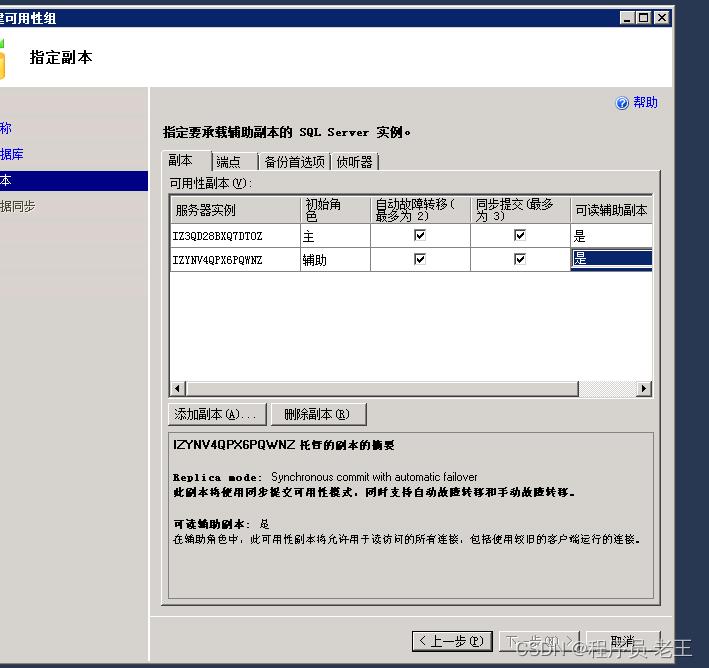The width and height of the screenshot is (709, 668).
Task: Open the 备份首选项 tab
Action: click(294, 162)
